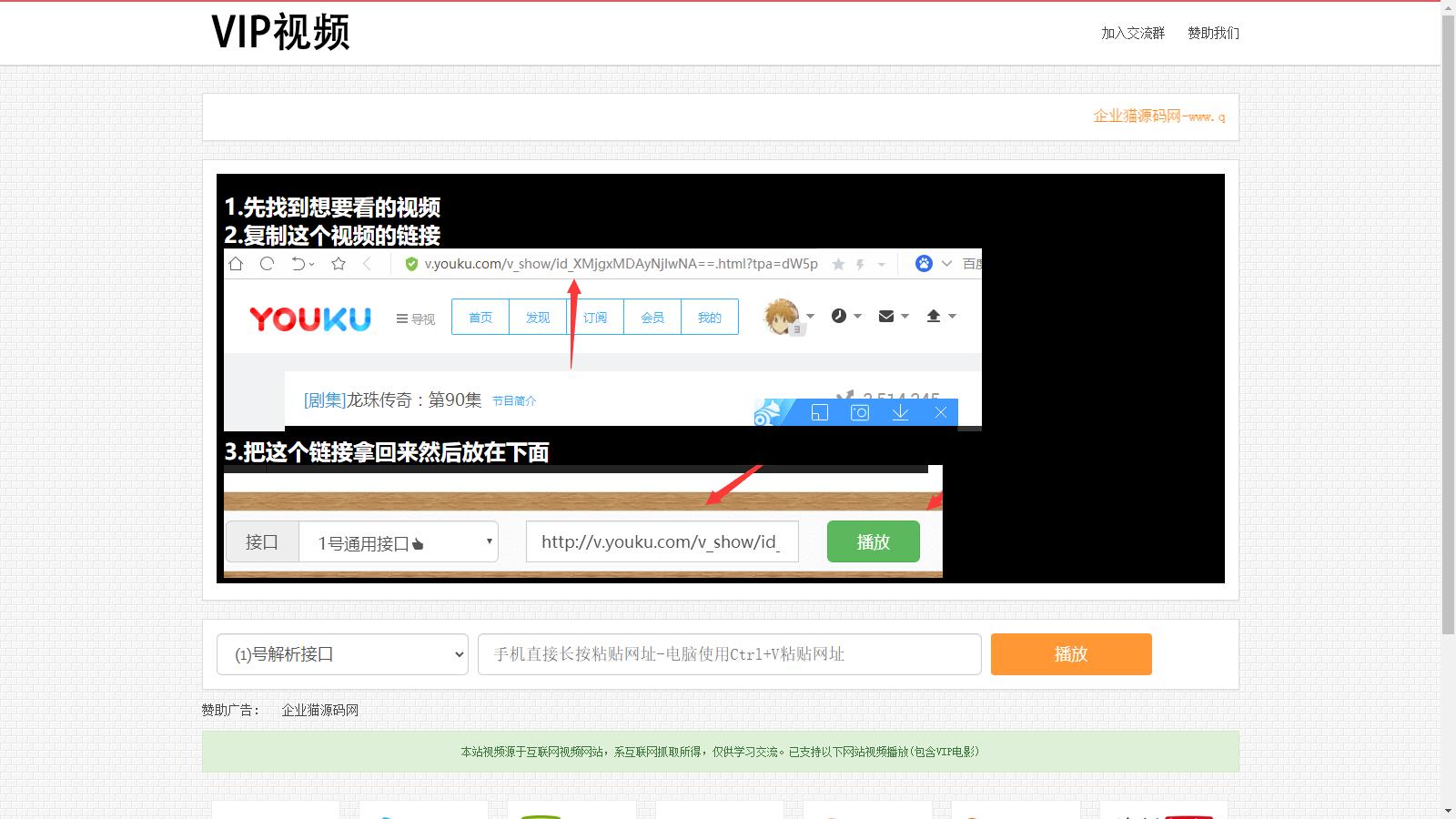The width and height of the screenshot is (1456, 819).
Task: Open the 加入交流群 link
Action: click(1132, 33)
